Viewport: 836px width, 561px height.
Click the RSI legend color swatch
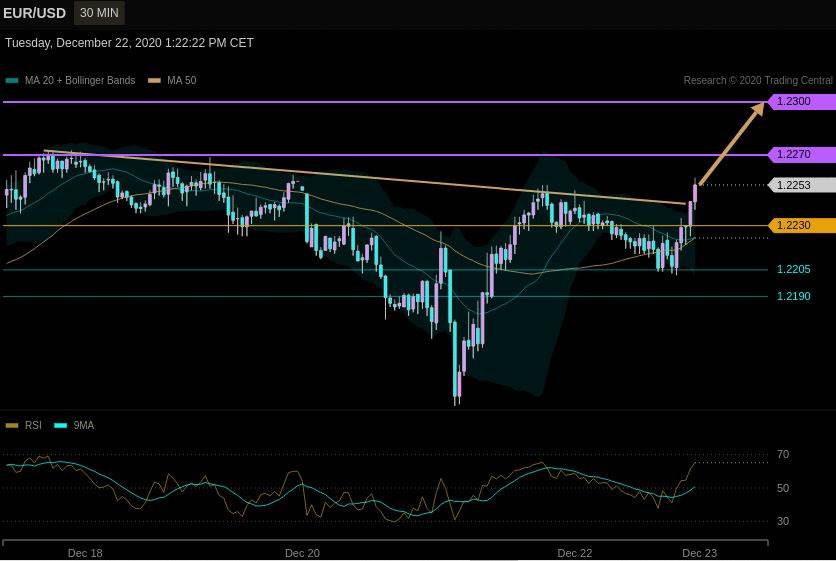[12, 426]
